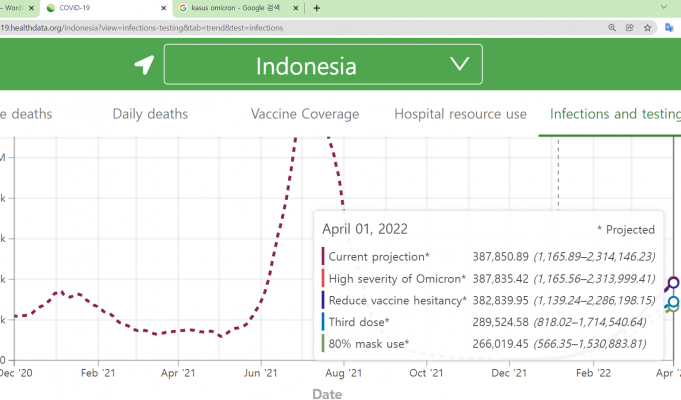
Task: Open the Vaccine Coverage tab
Action: (304, 114)
